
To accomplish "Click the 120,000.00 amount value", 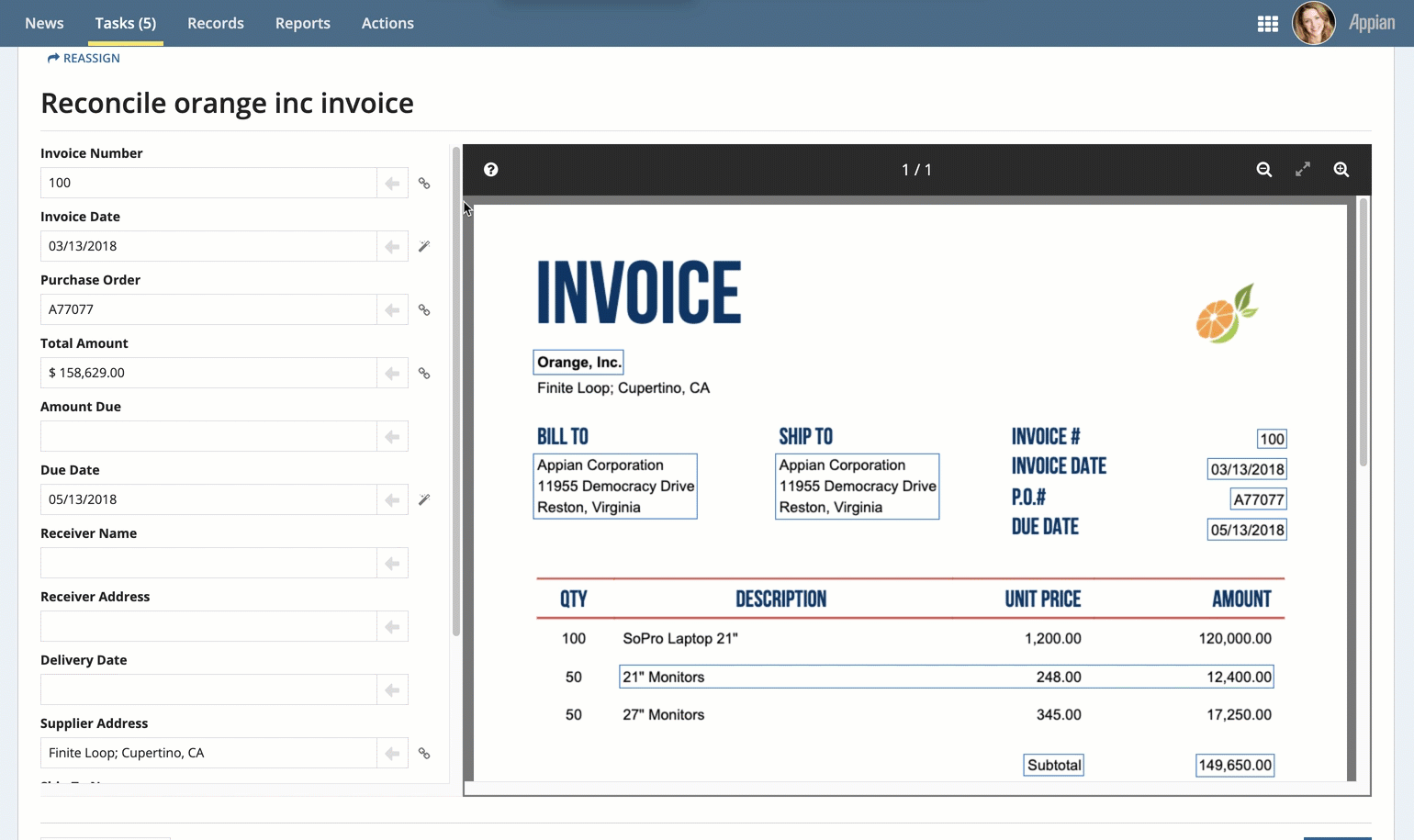I will coord(1235,638).
